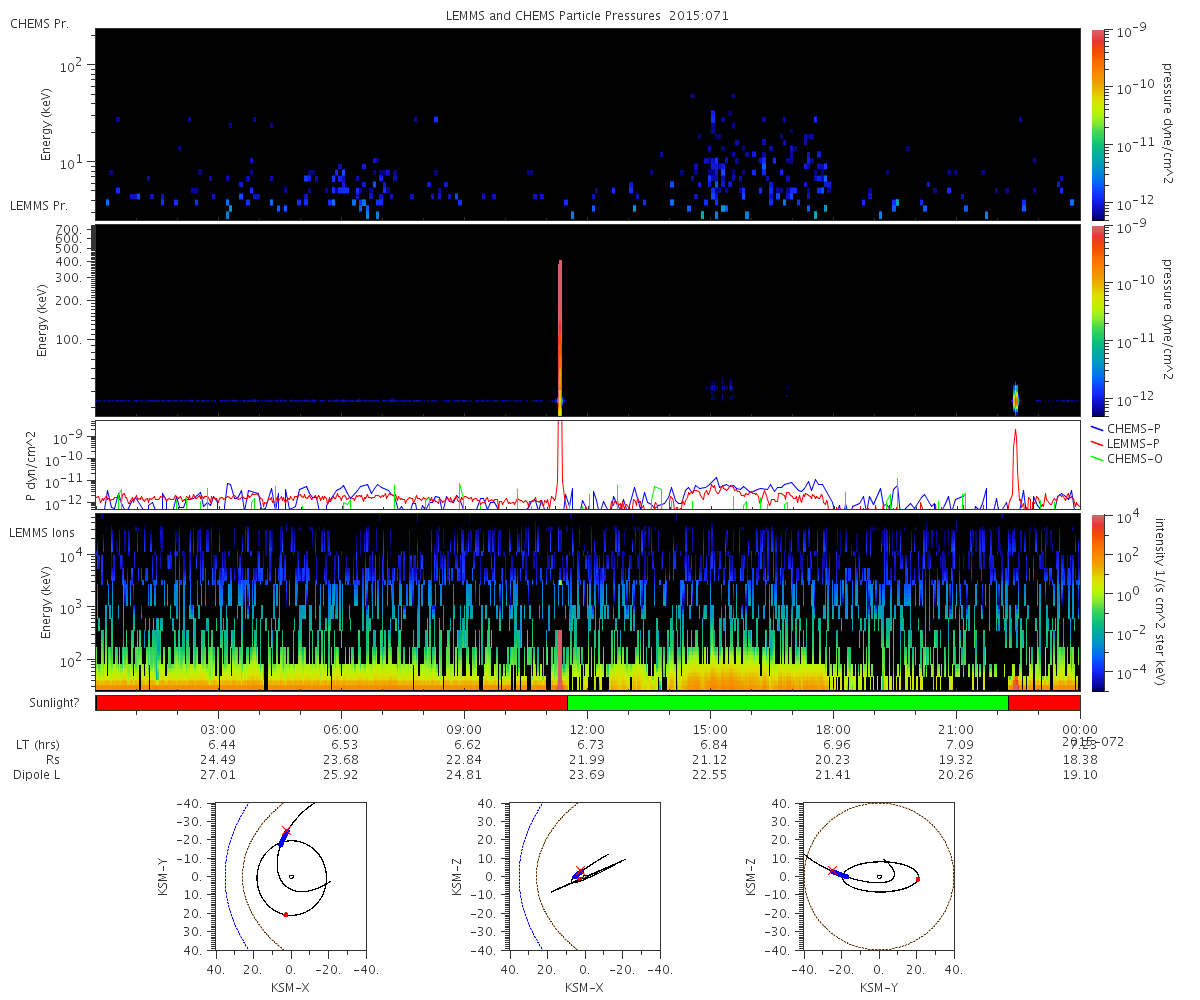The image size is (1200, 1000).
Task: Open the KSM-X versus KSM-Z orbit plot
Action: [584, 875]
